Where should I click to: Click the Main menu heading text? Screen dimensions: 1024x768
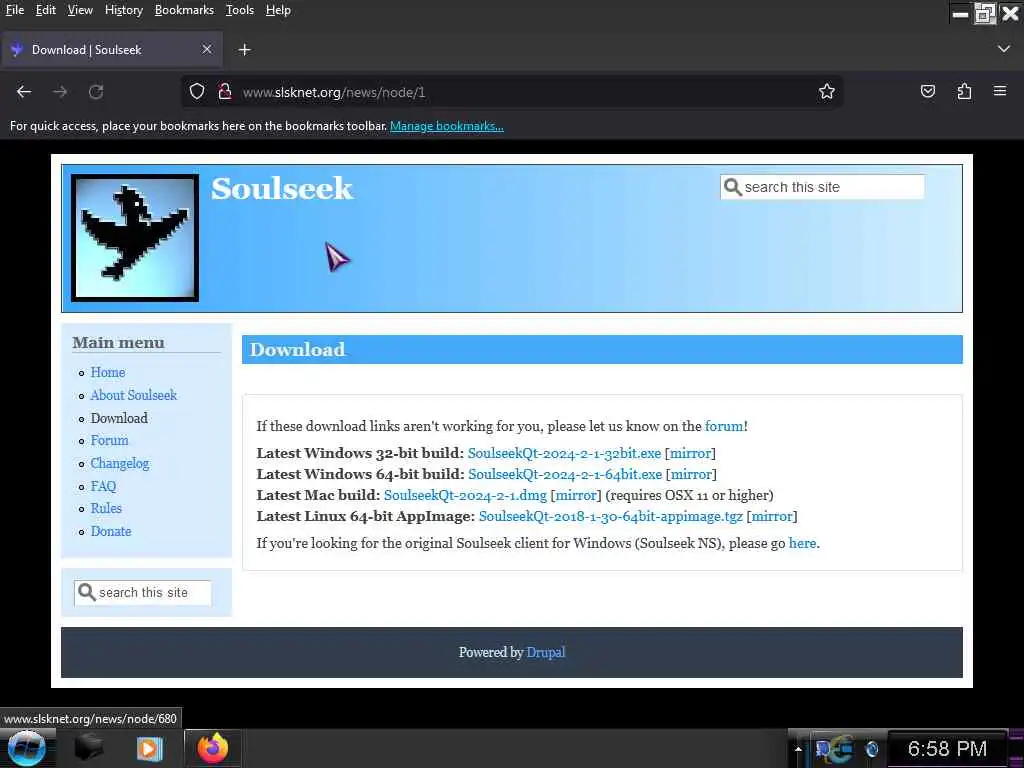tap(118, 342)
